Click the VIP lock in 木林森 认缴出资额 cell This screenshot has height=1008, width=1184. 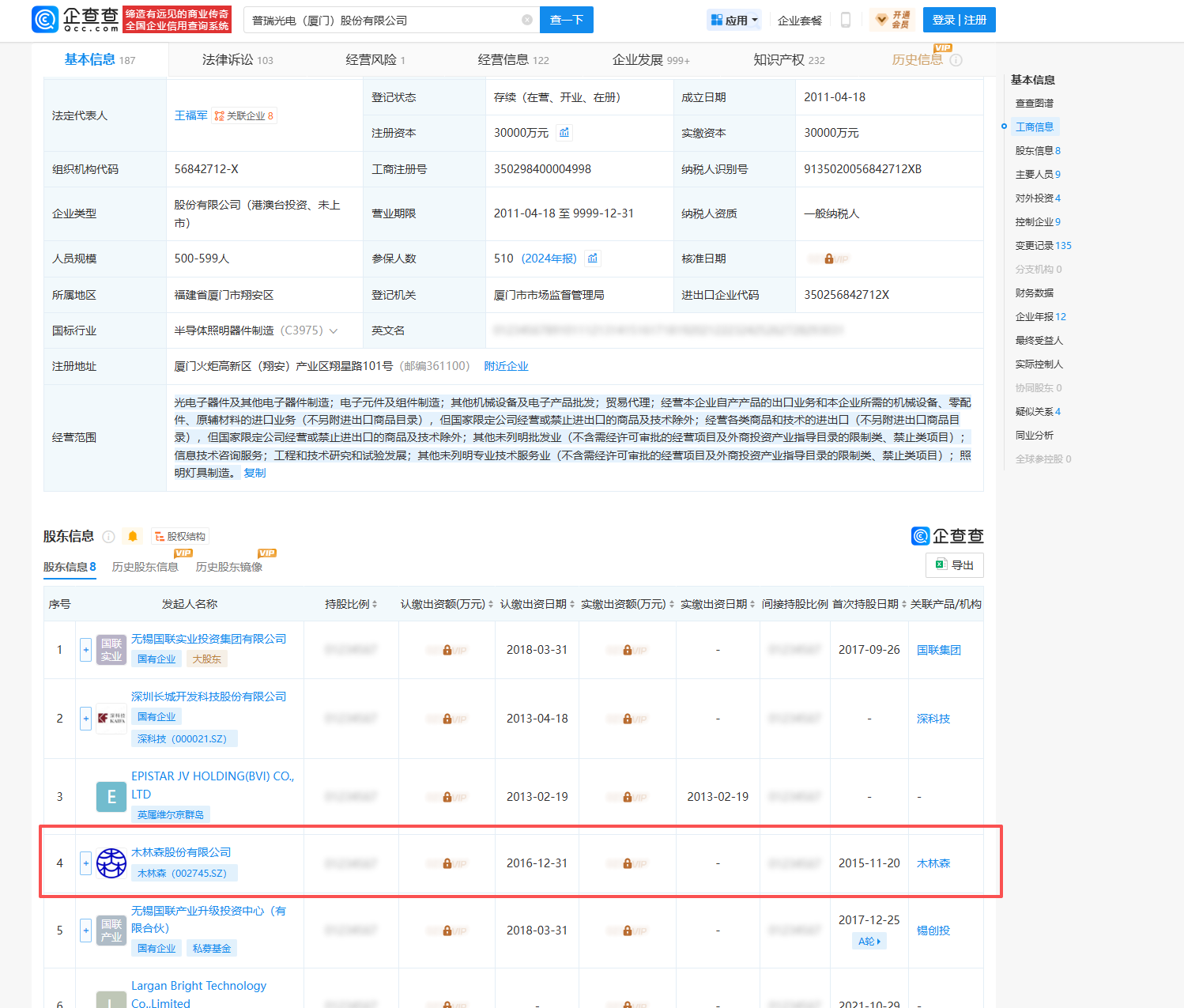click(x=447, y=864)
